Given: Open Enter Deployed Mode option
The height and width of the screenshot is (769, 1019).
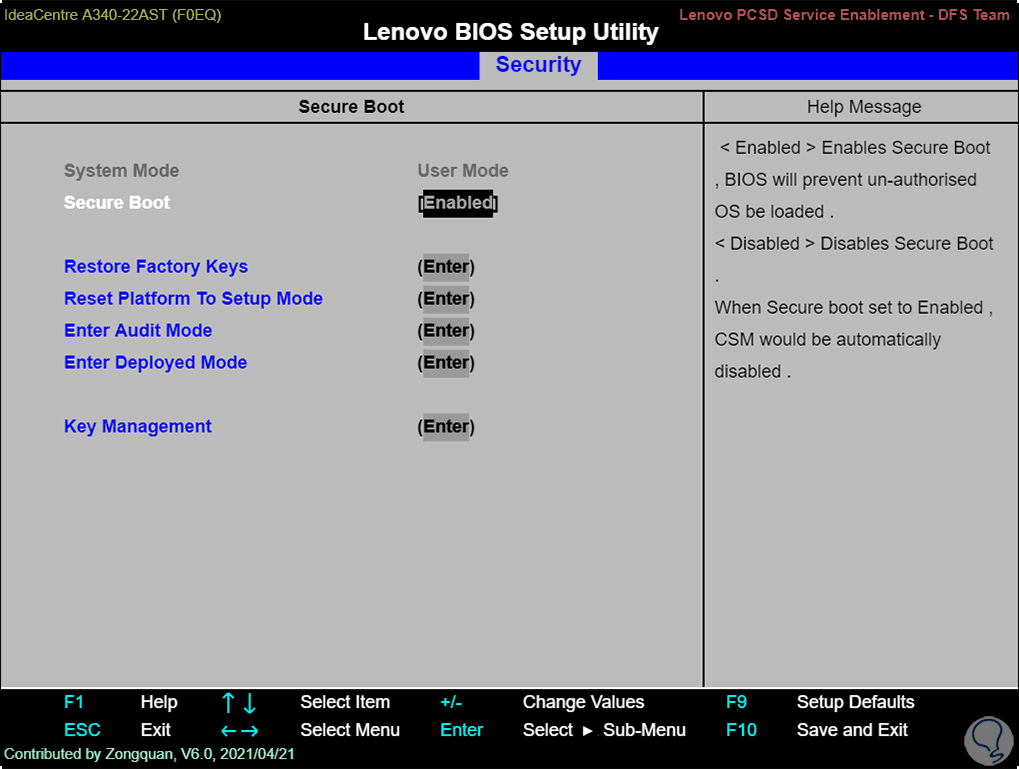Looking at the screenshot, I should pyautogui.click(x=155, y=362).
